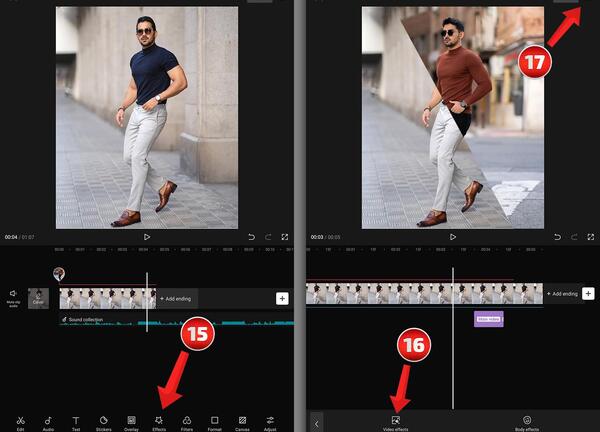
Task: Toggle Mute clip audio in left editor
Action: pyautogui.click(x=13, y=298)
